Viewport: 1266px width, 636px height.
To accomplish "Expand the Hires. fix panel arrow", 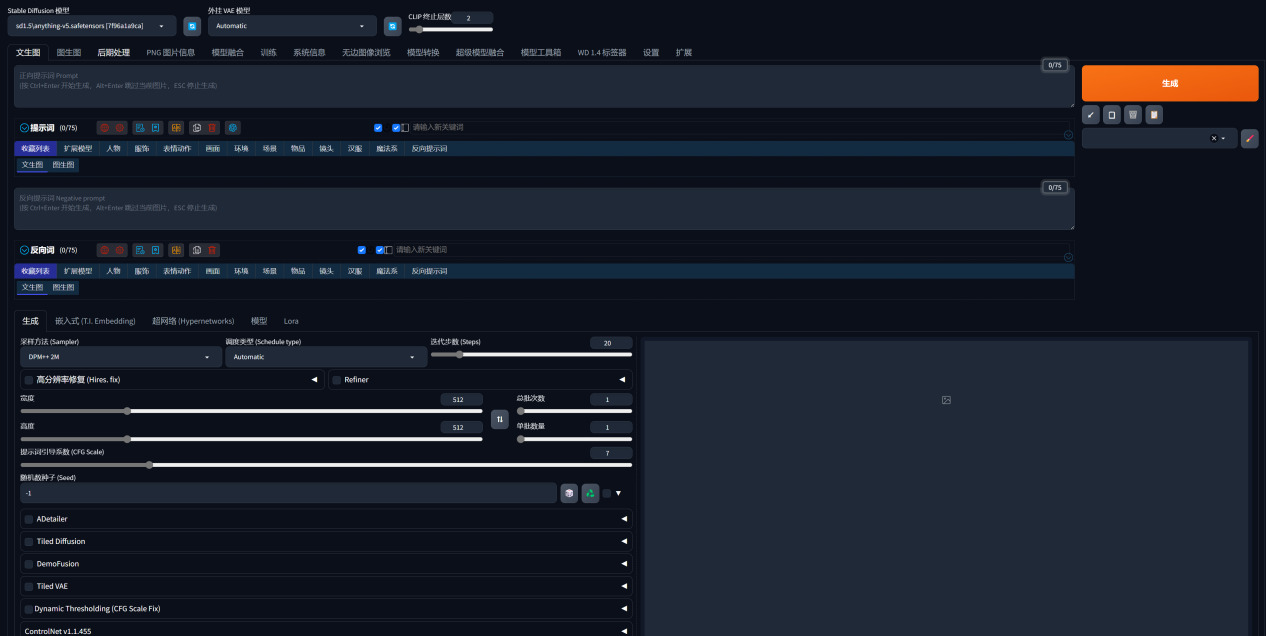I will tap(314, 380).
